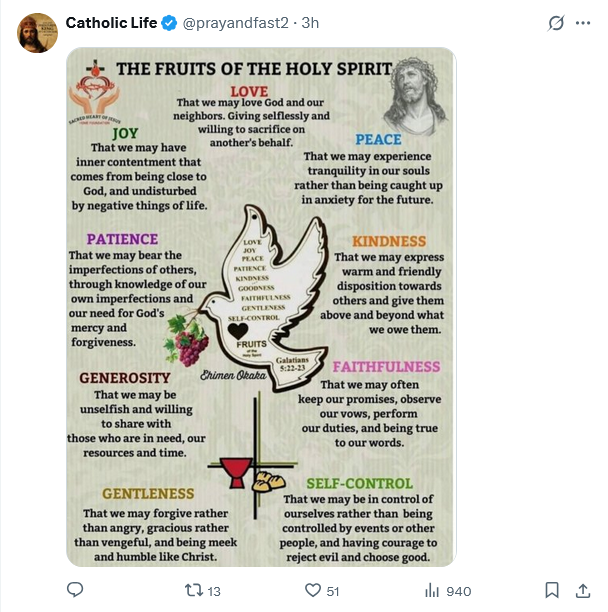This screenshot has height=612, width=608.
Task: Click the reply speech bubble icon
Action: [75, 590]
